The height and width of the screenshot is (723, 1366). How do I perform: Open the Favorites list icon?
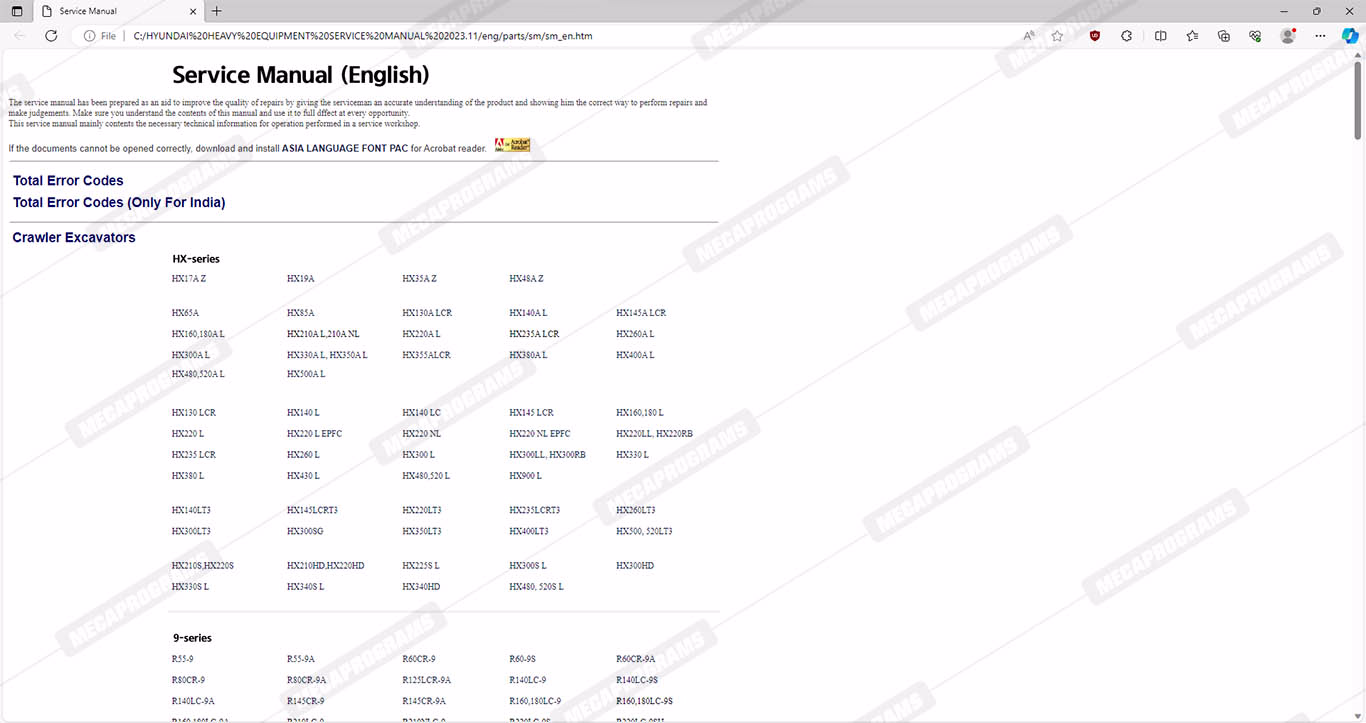1192,36
